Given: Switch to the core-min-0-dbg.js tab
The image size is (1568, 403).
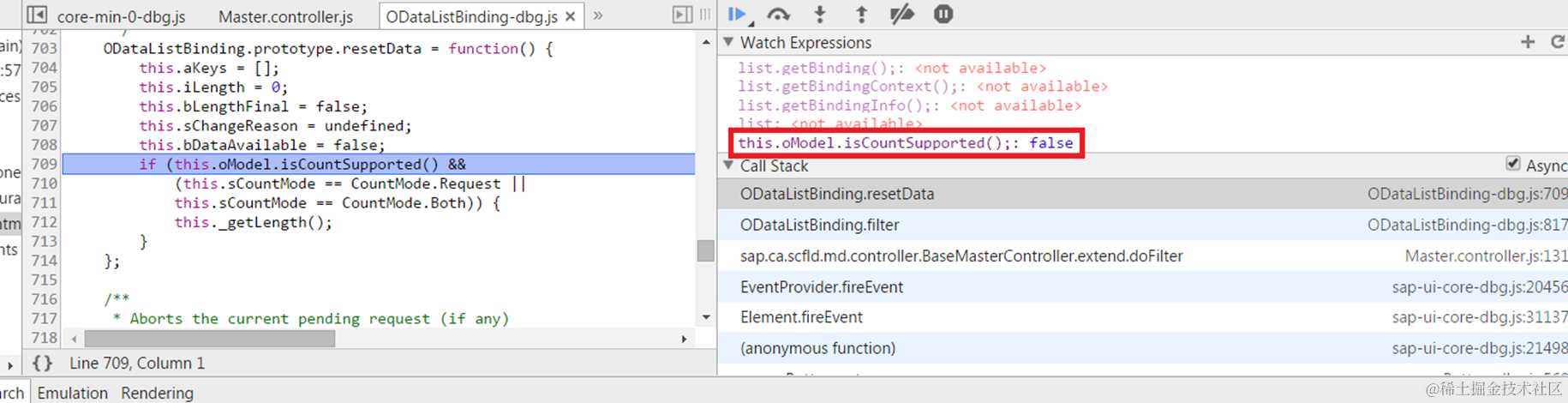Looking at the screenshot, I should pos(121,16).
